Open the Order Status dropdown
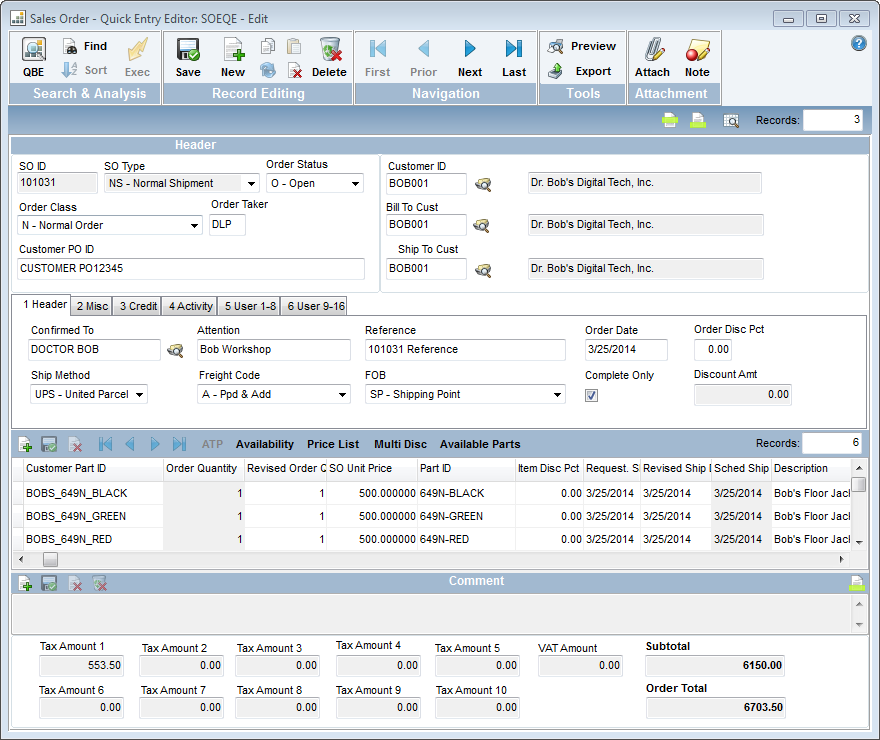This screenshot has height=740, width=880. [355, 183]
